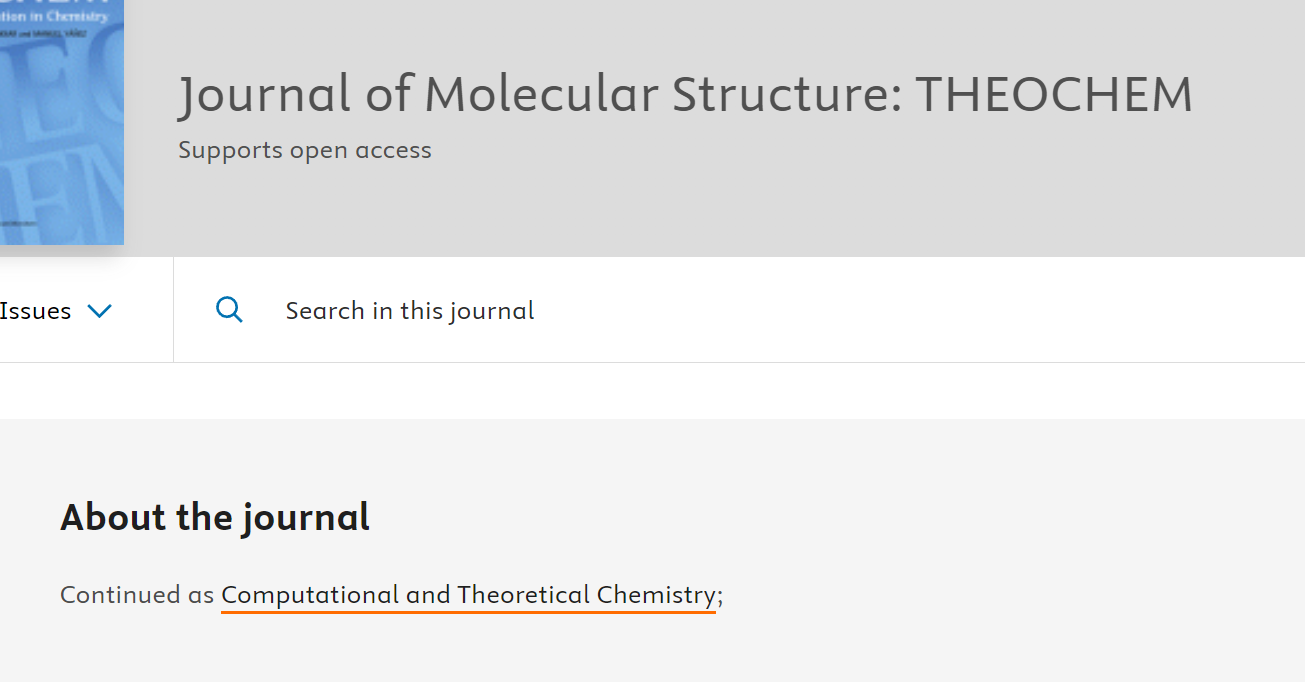Image resolution: width=1305 pixels, height=687 pixels.
Task: Click the word THEOCHEM in the header
Action: click(x=1054, y=94)
